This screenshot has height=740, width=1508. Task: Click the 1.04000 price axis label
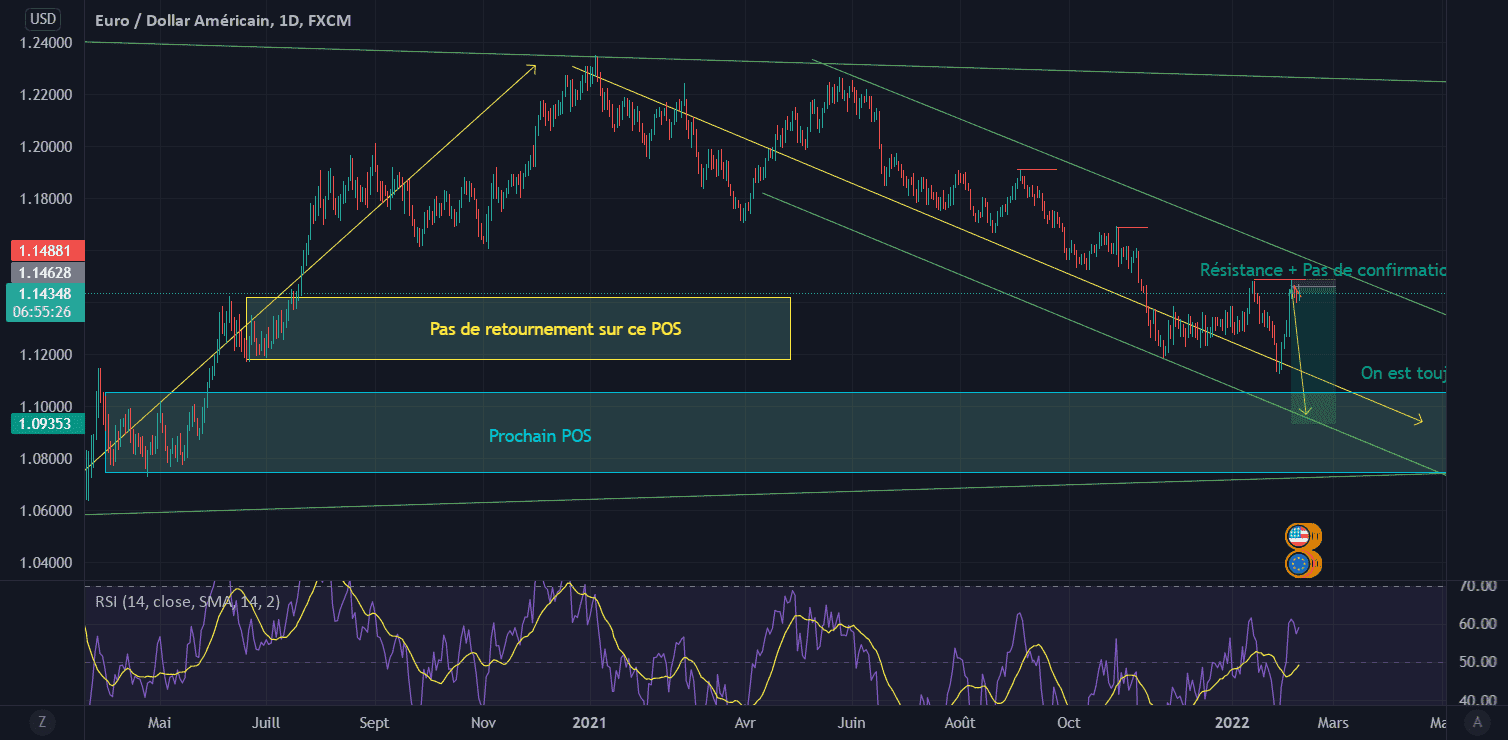tap(45, 563)
